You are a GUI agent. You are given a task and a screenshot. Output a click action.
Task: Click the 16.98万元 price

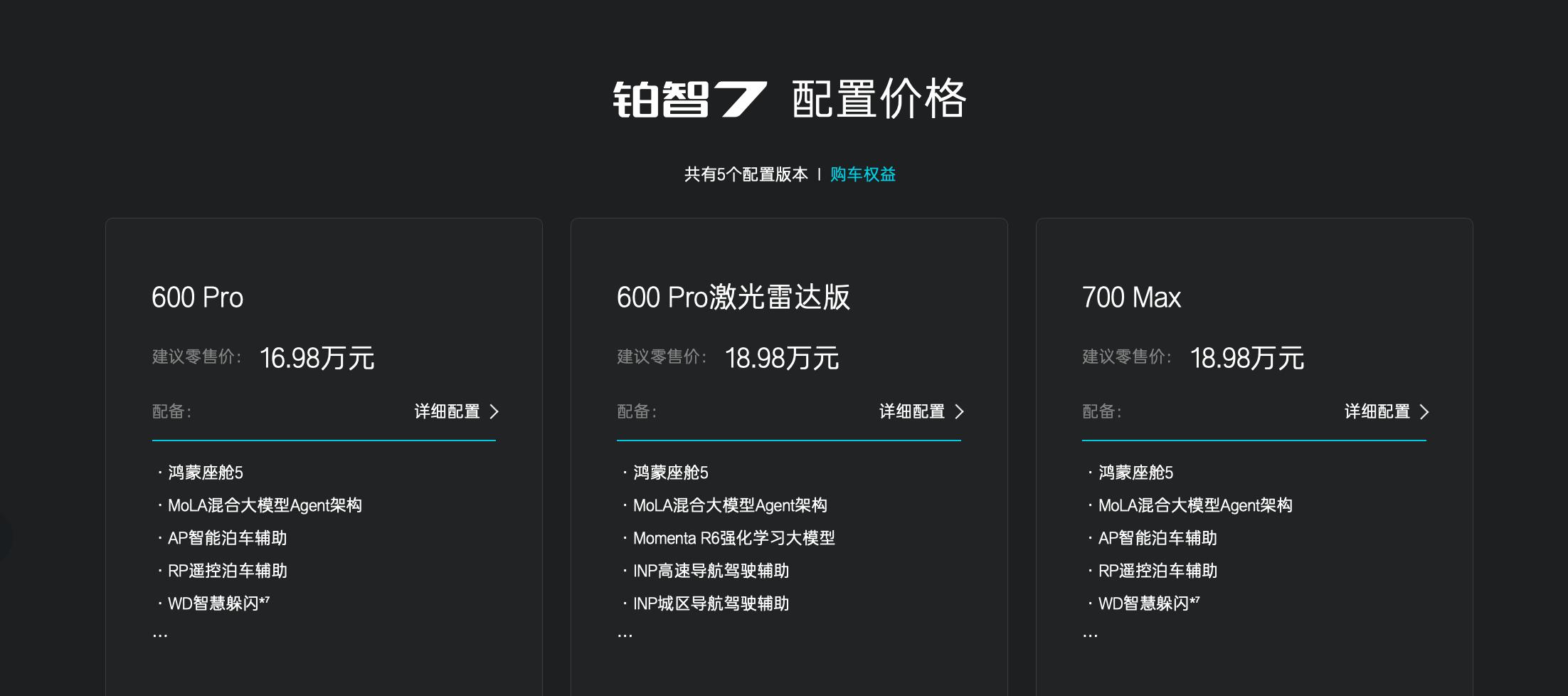(x=317, y=358)
